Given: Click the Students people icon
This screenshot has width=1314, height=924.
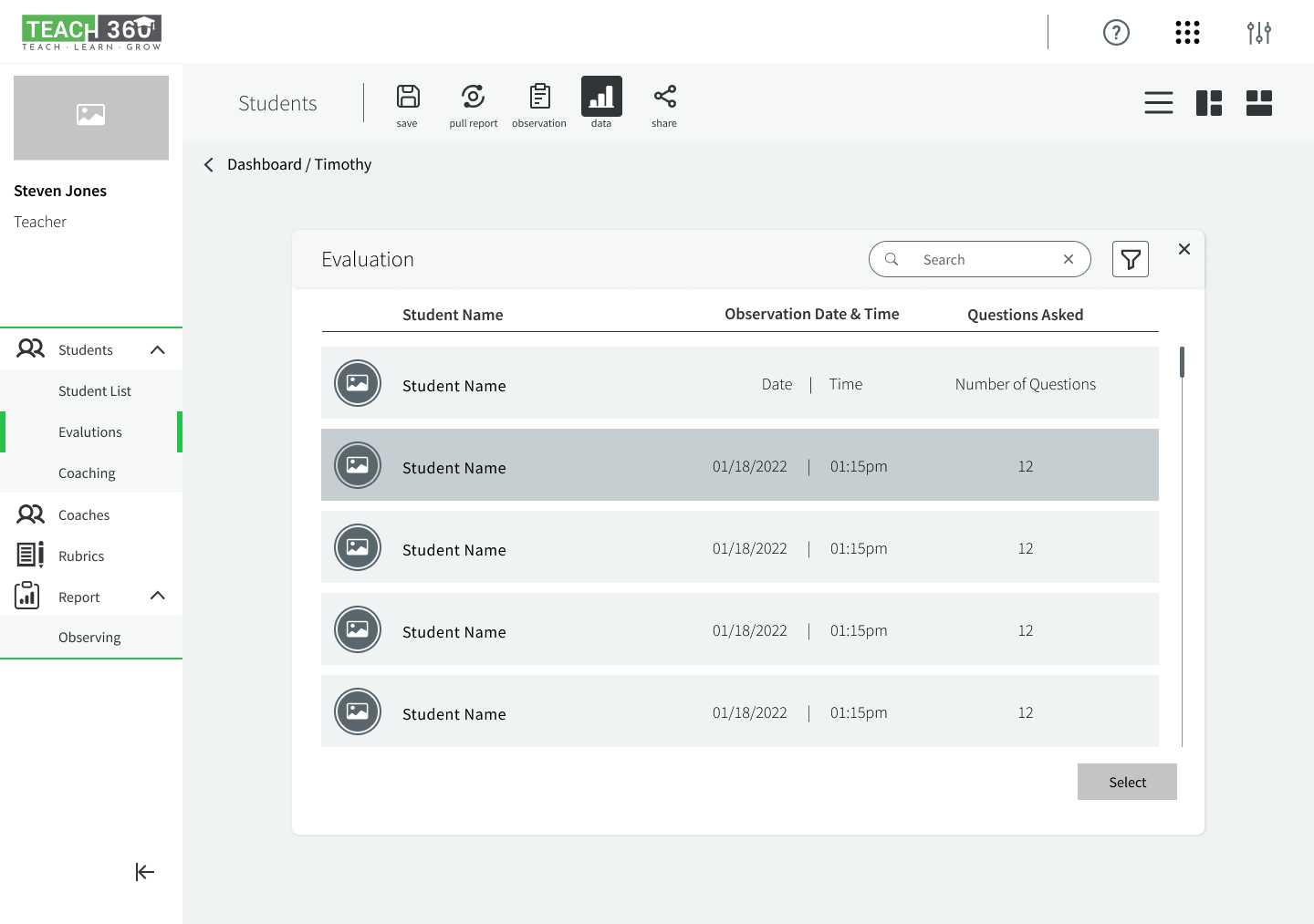Looking at the screenshot, I should [30, 348].
